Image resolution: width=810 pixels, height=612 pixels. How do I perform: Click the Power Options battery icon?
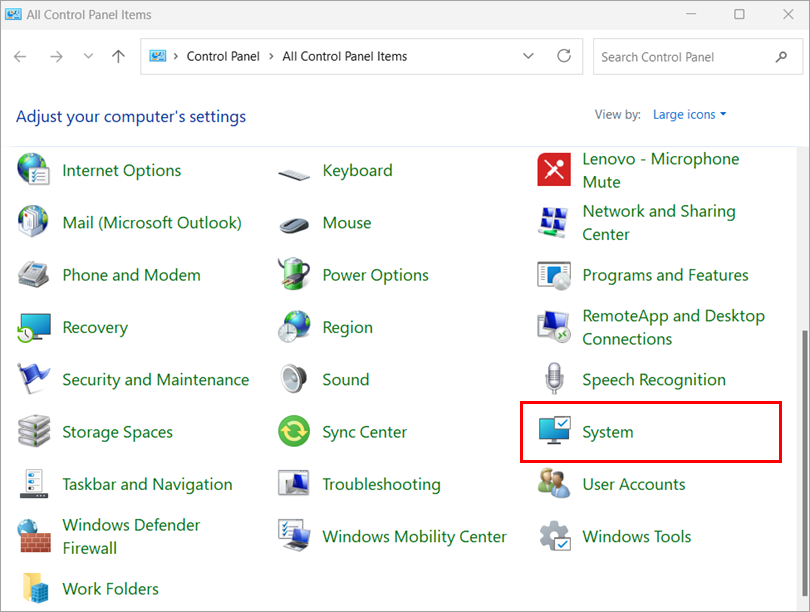point(294,275)
